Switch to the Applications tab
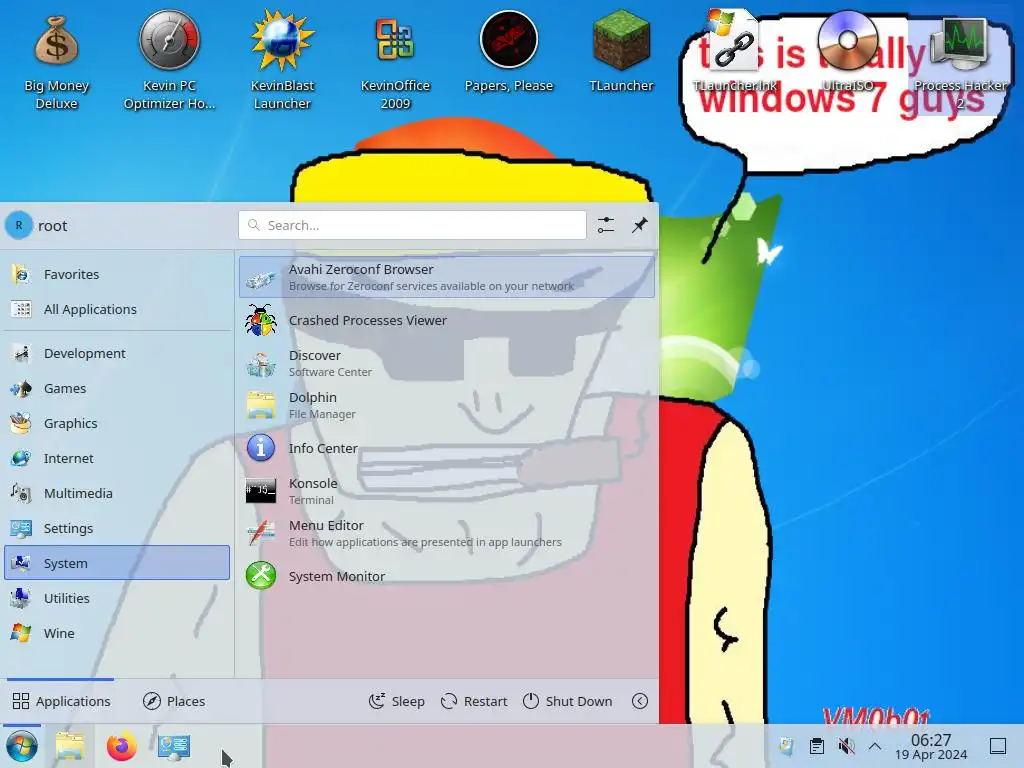Viewport: 1024px width, 768px height. pyautogui.click(x=61, y=701)
